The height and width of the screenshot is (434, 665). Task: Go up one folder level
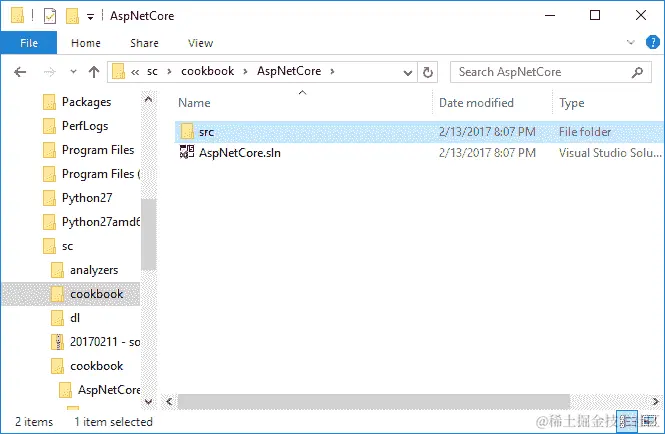tap(94, 72)
